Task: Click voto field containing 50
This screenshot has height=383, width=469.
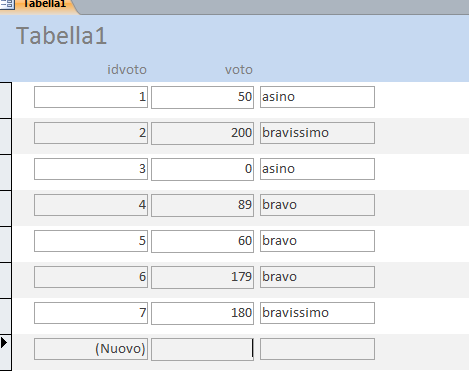Action: [202, 97]
